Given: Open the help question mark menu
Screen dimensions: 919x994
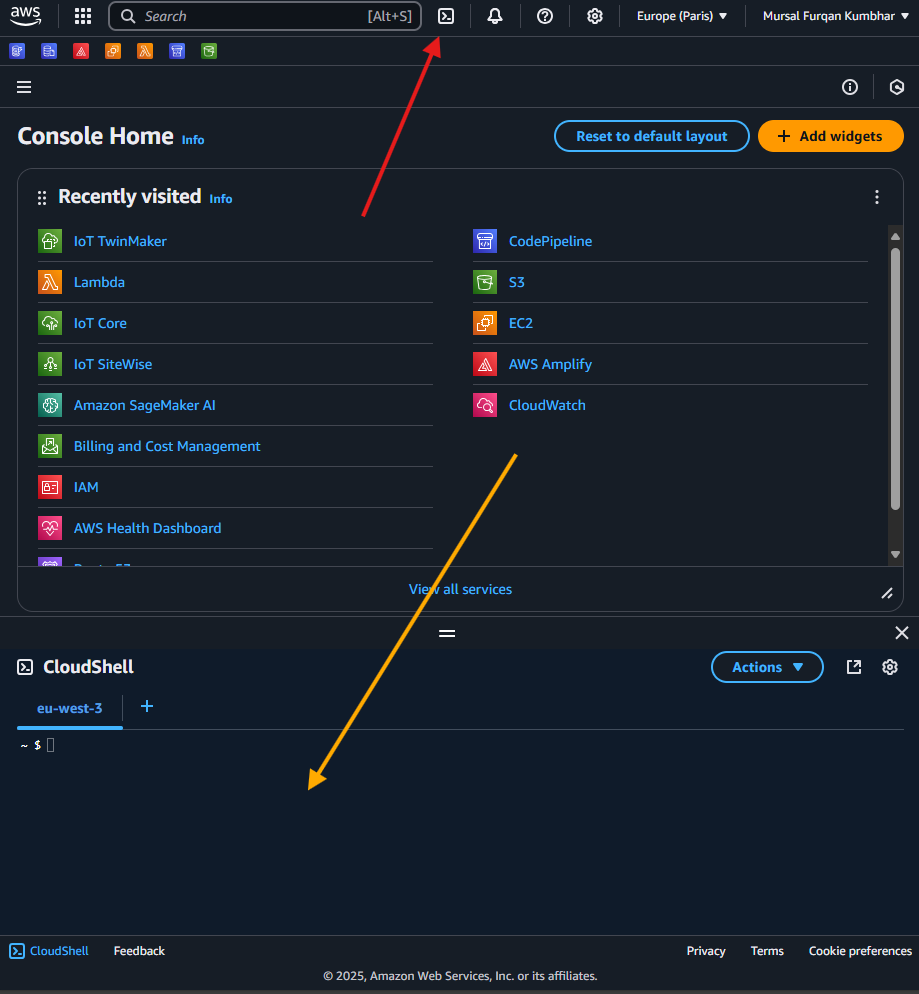Looking at the screenshot, I should point(544,16).
